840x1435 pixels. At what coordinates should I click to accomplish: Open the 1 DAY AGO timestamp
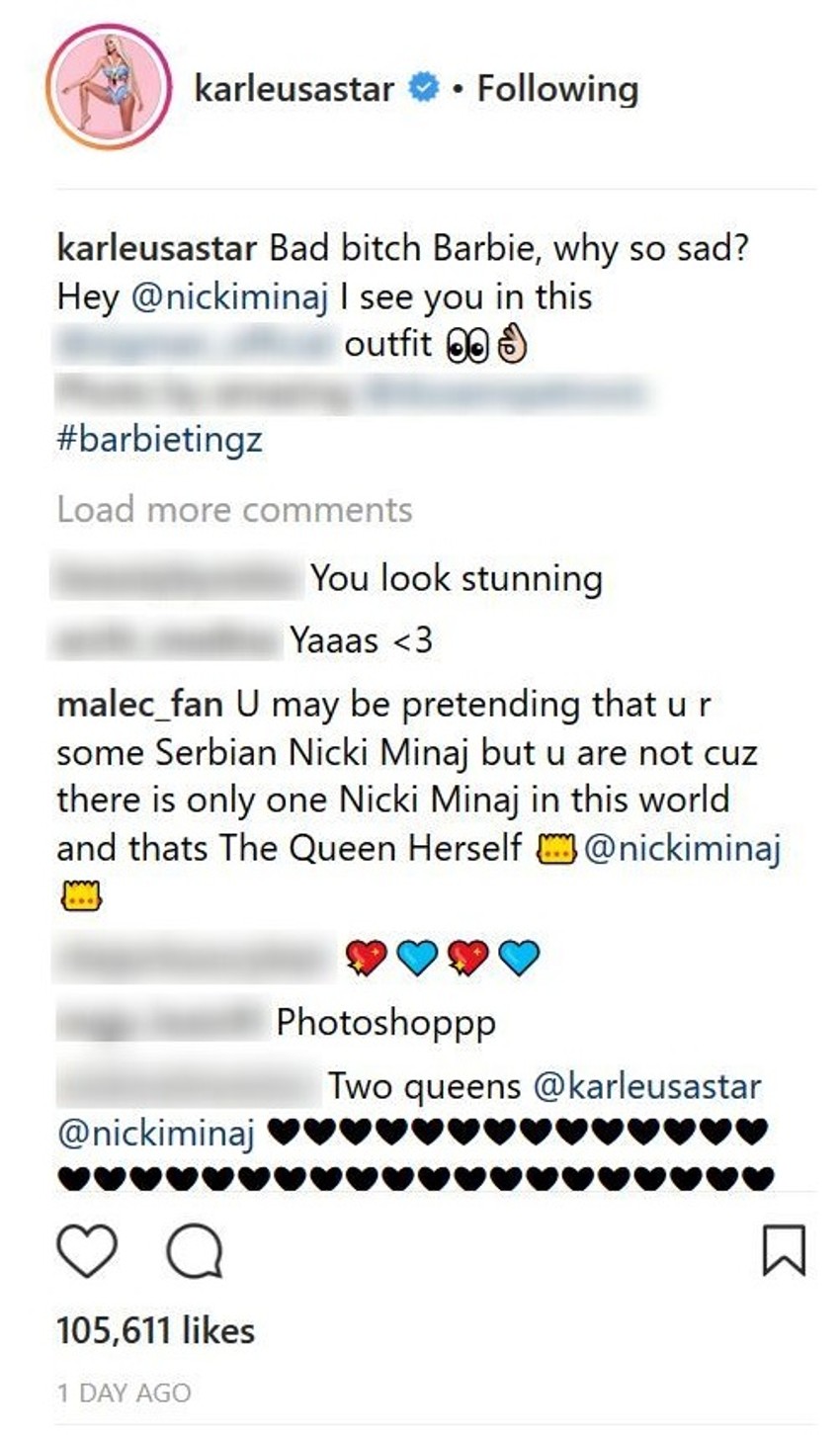tap(124, 1393)
